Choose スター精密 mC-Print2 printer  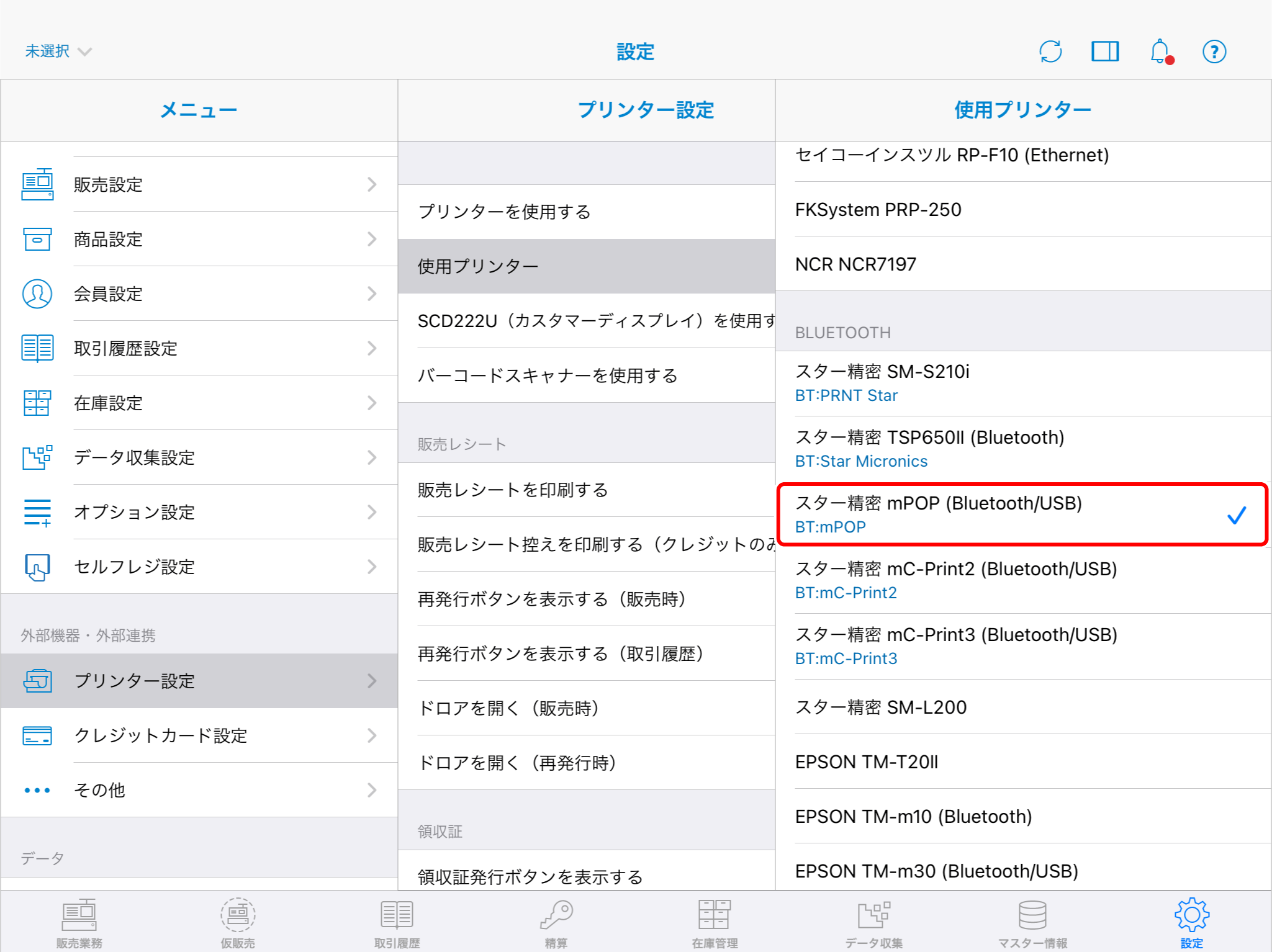(x=1024, y=581)
